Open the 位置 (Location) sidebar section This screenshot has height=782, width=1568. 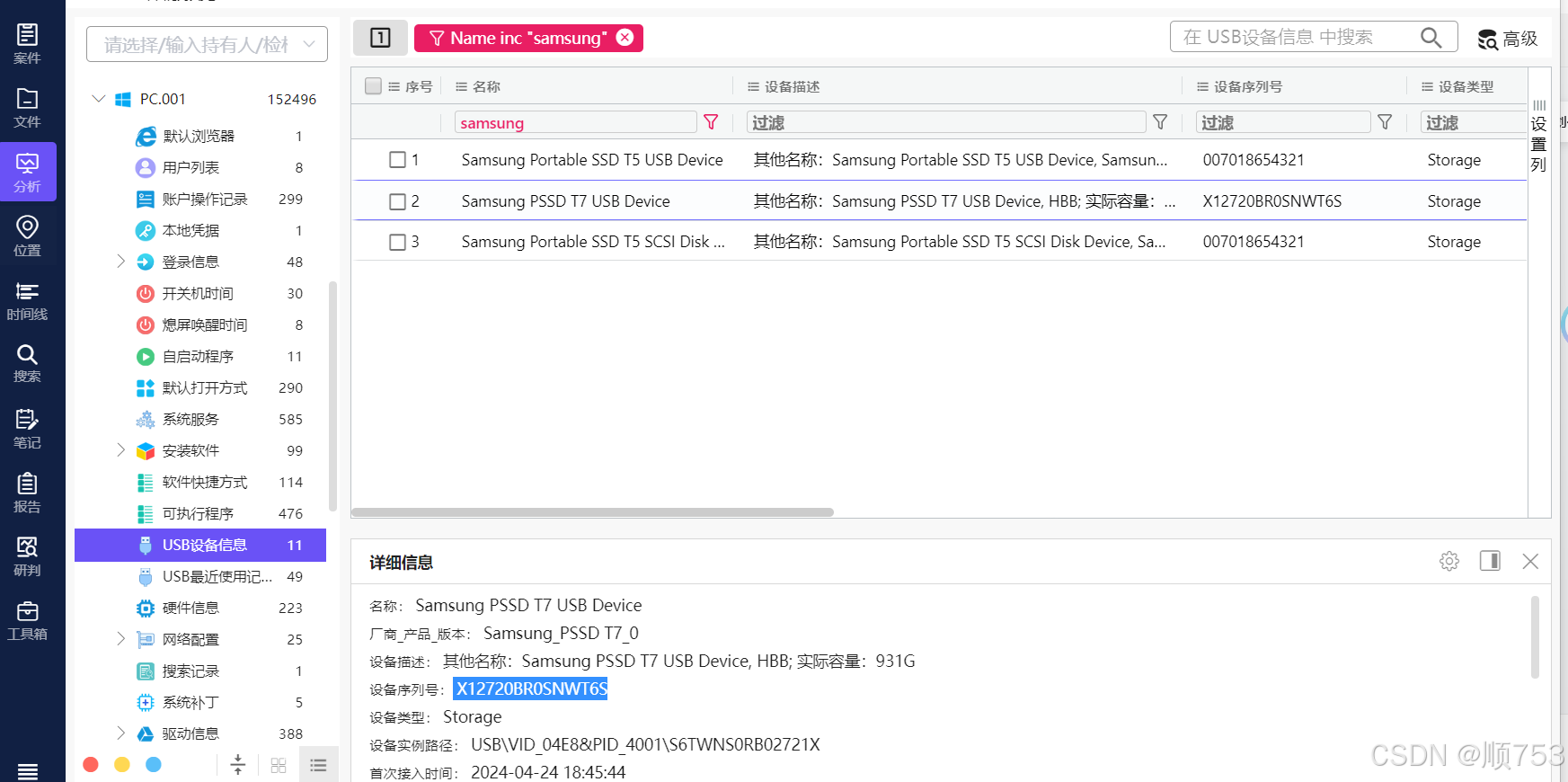pos(27,236)
